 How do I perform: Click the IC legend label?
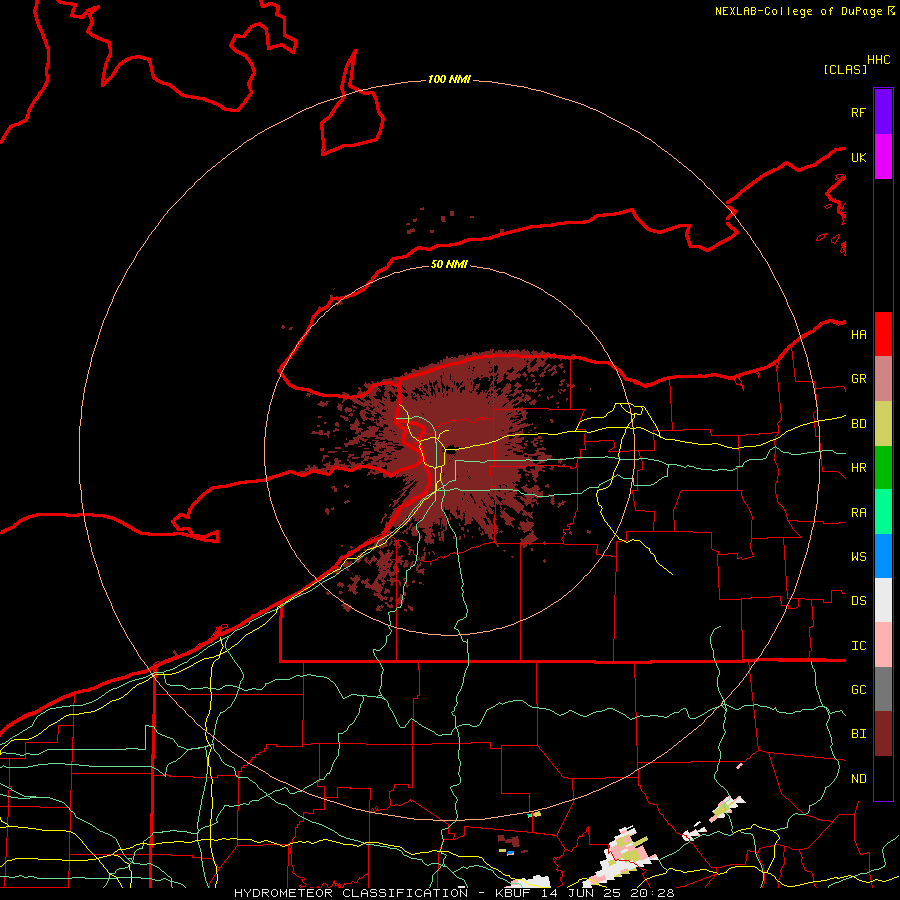(858, 646)
